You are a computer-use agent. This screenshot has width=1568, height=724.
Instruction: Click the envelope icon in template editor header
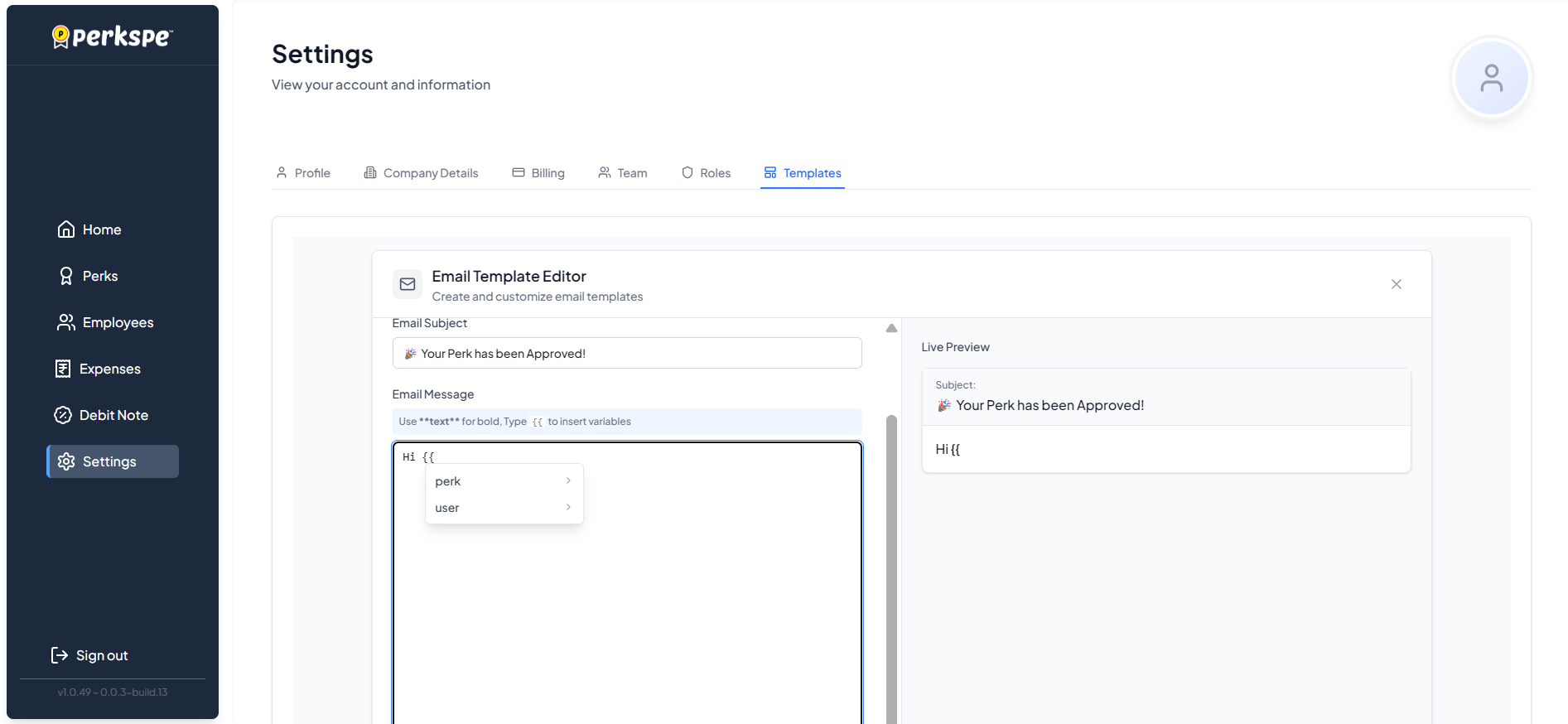click(x=408, y=284)
